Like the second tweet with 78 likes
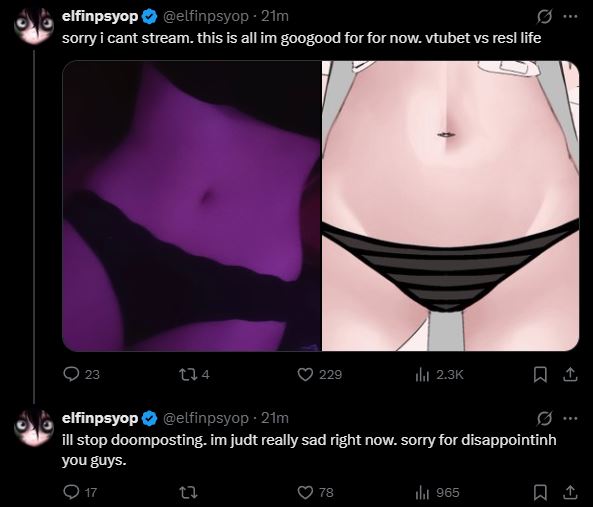Viewport: 593px width, 507px height. [x=315, y=492]
